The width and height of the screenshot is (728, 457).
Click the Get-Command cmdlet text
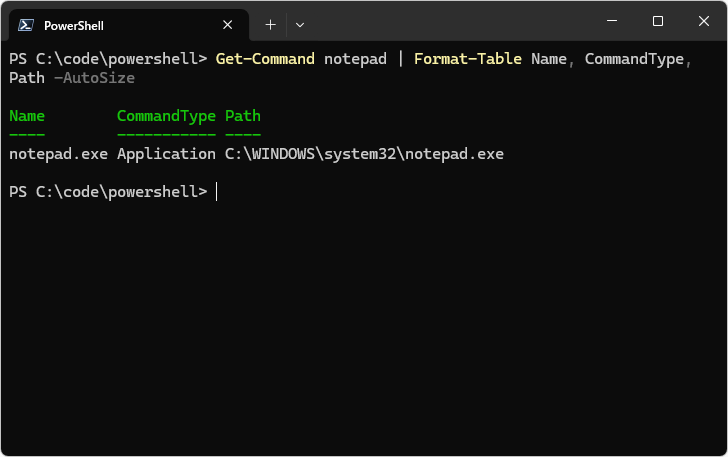264,59
